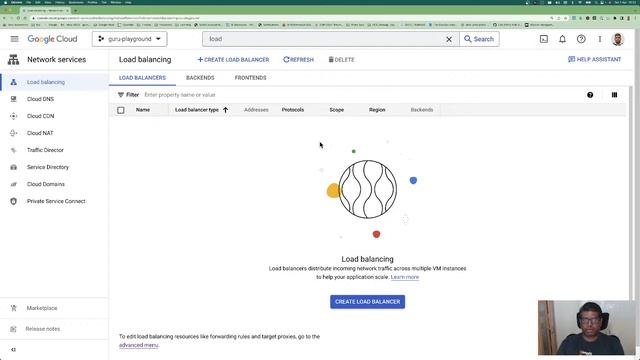Open the notifications bell

click(x=562, y=39)
